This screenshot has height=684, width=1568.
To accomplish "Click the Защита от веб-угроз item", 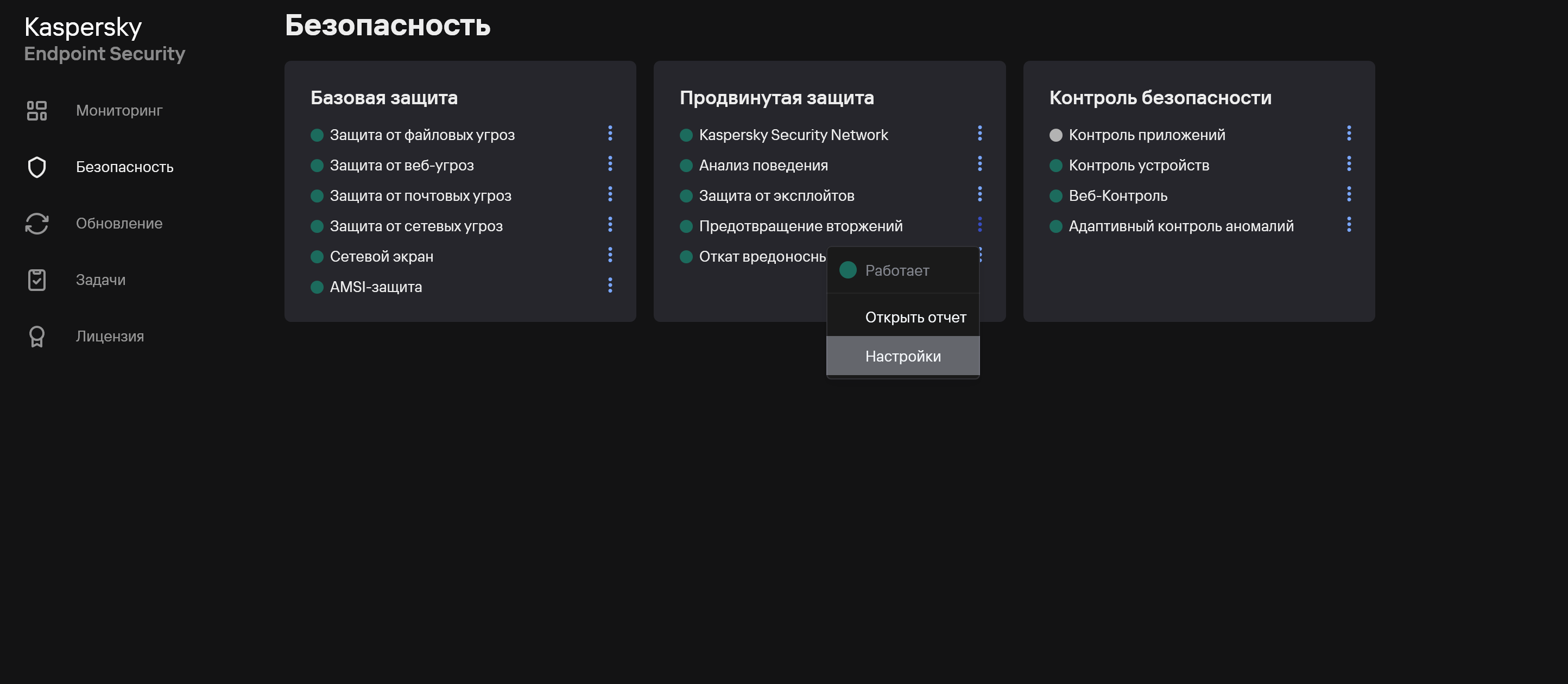I will point(401,166).
